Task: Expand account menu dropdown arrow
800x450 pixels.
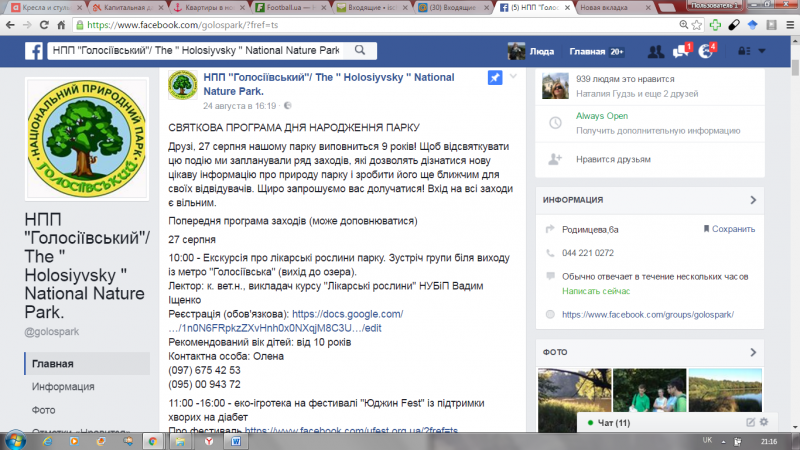Action: coord(762,51)
